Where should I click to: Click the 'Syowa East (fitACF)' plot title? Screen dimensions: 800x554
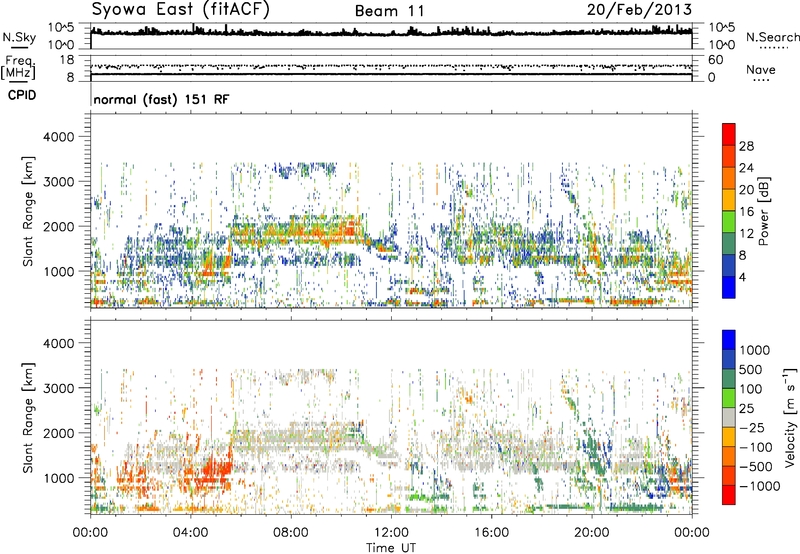[x=181, y=9]
